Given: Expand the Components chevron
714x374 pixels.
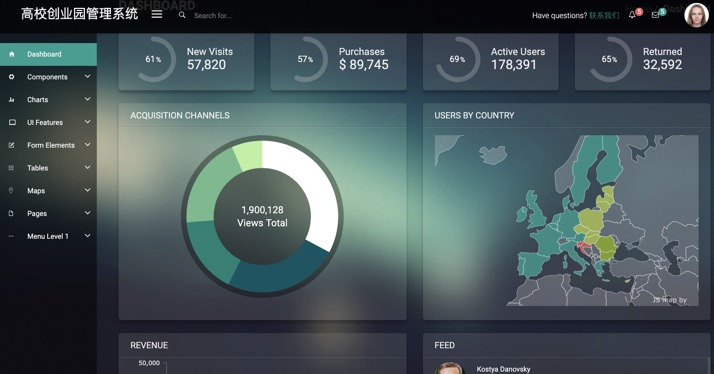Looking at the screenshot, I should coord(87,77).
